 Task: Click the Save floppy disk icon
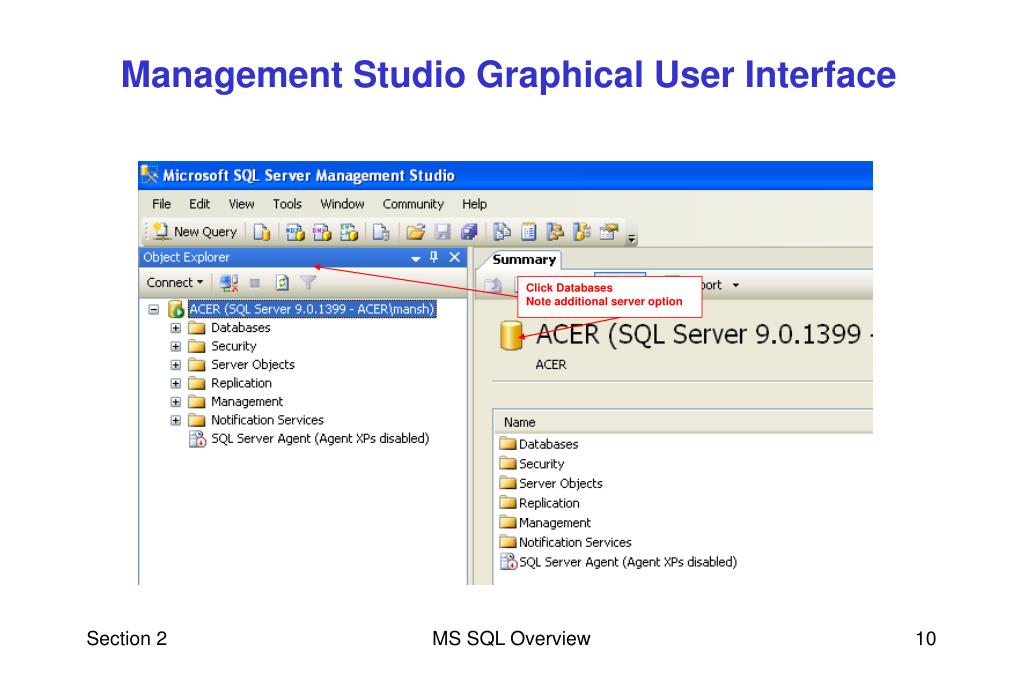tap(443, 232)
